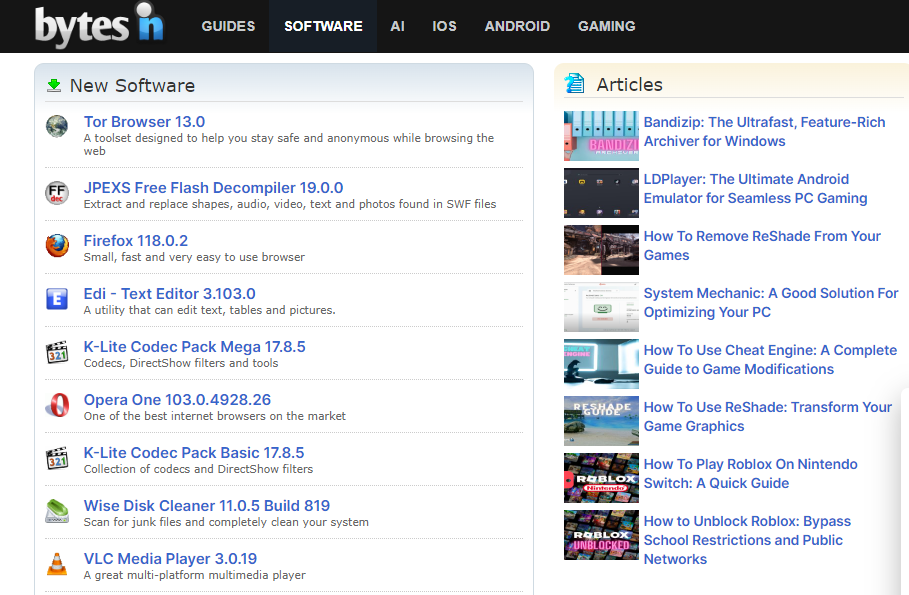Open Roblox On Nintendo Switch article
This screenshot has height=595, width=909.
coord(750,473)
